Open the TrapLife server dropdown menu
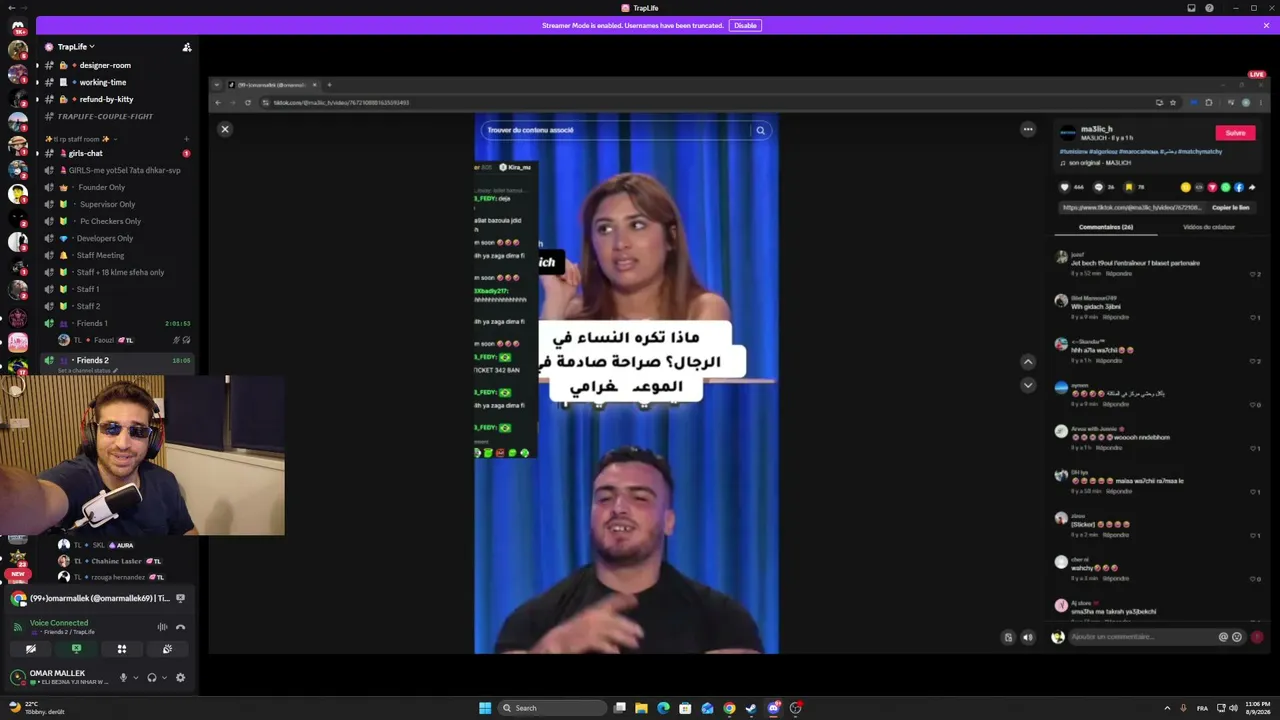Viewport: 1280px width, 720px height. (x=76, y=47)
